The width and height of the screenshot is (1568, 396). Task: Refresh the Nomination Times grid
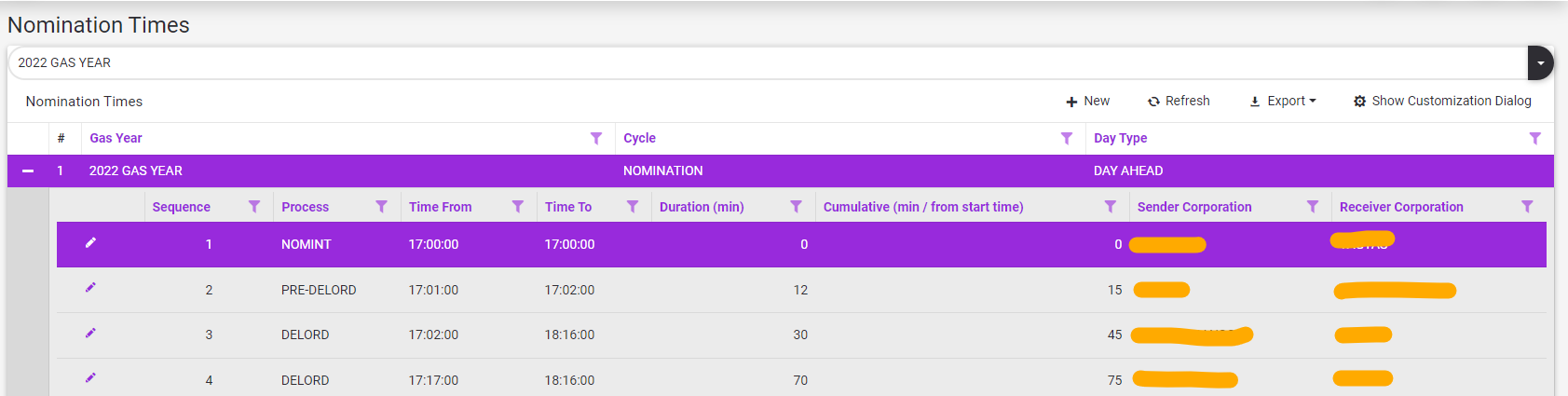(1179, 101)
